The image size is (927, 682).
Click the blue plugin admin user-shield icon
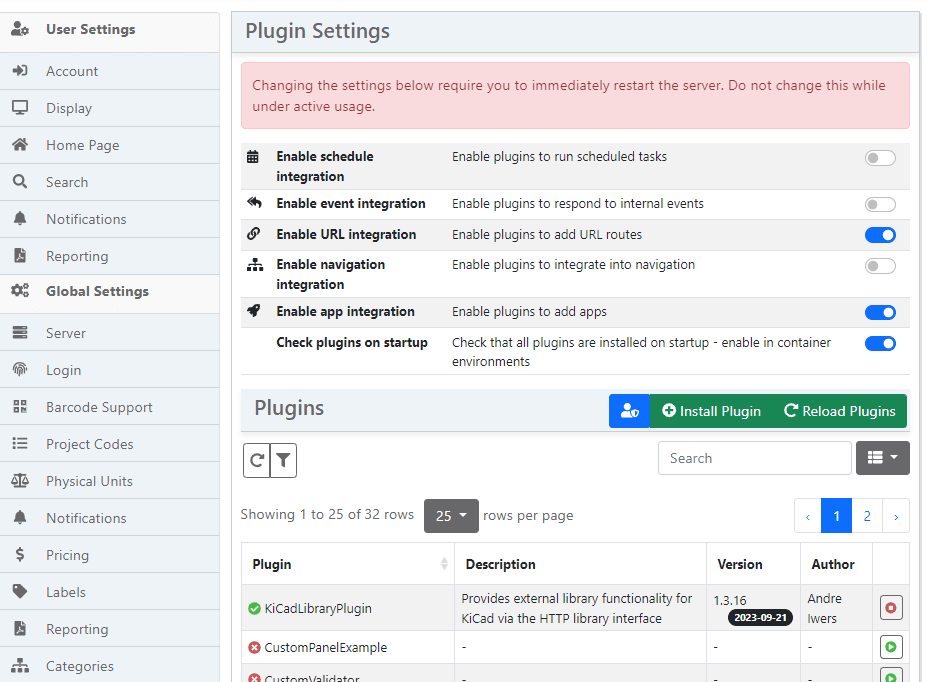click(x=629, y=411)
